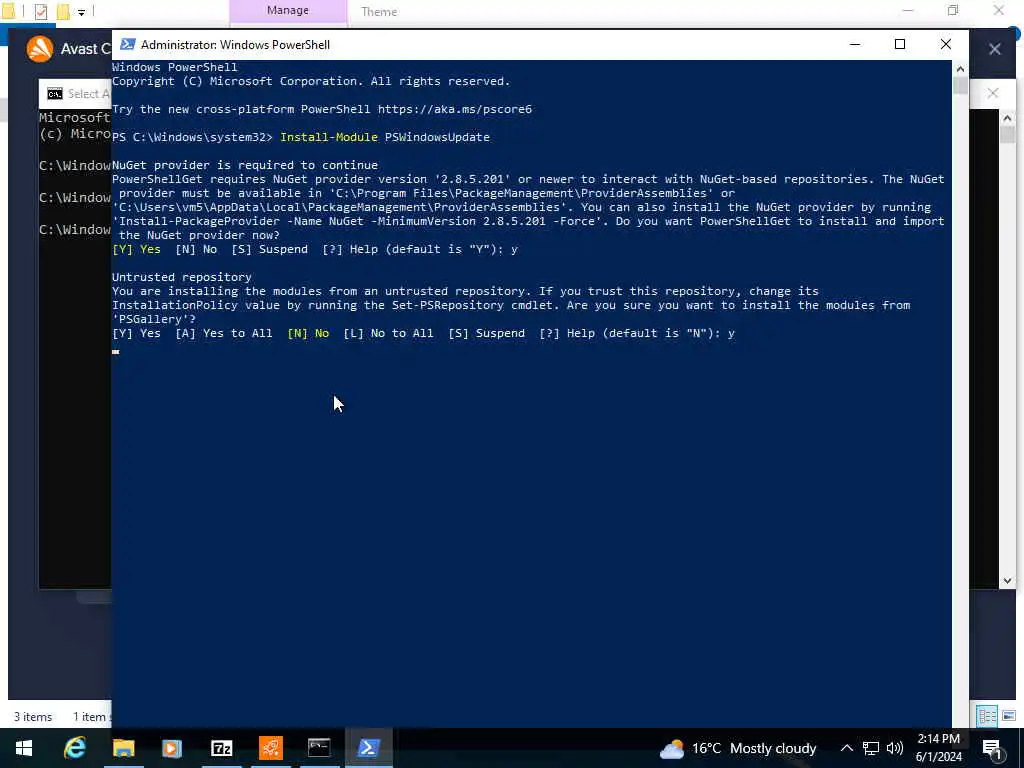Viewport: 1024px width, 768px height.
Task: Minimize the PowerShell window
Action: pyautogui.click(x=855, y=44)
